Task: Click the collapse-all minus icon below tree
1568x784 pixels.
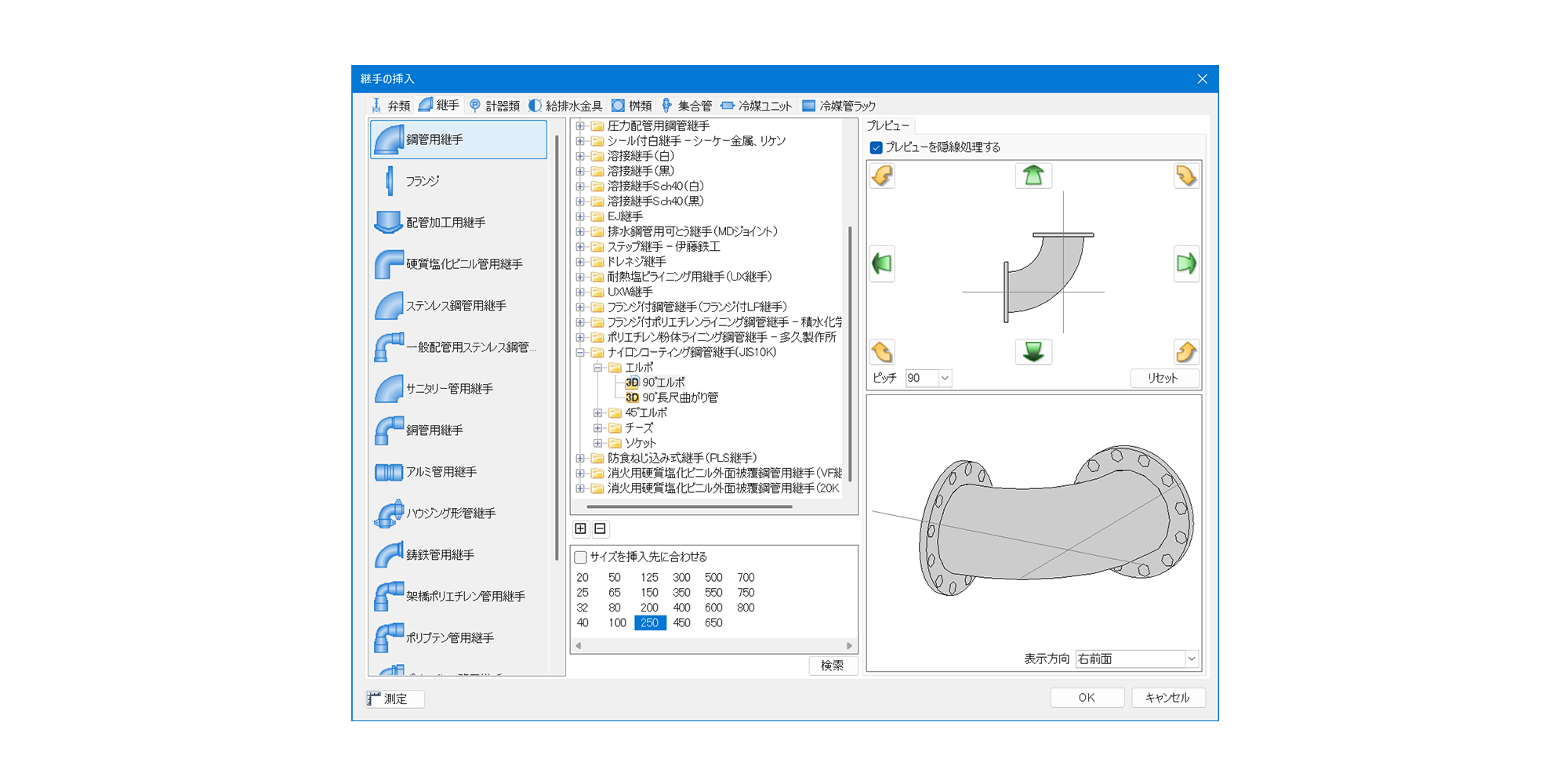Action: 601,528
